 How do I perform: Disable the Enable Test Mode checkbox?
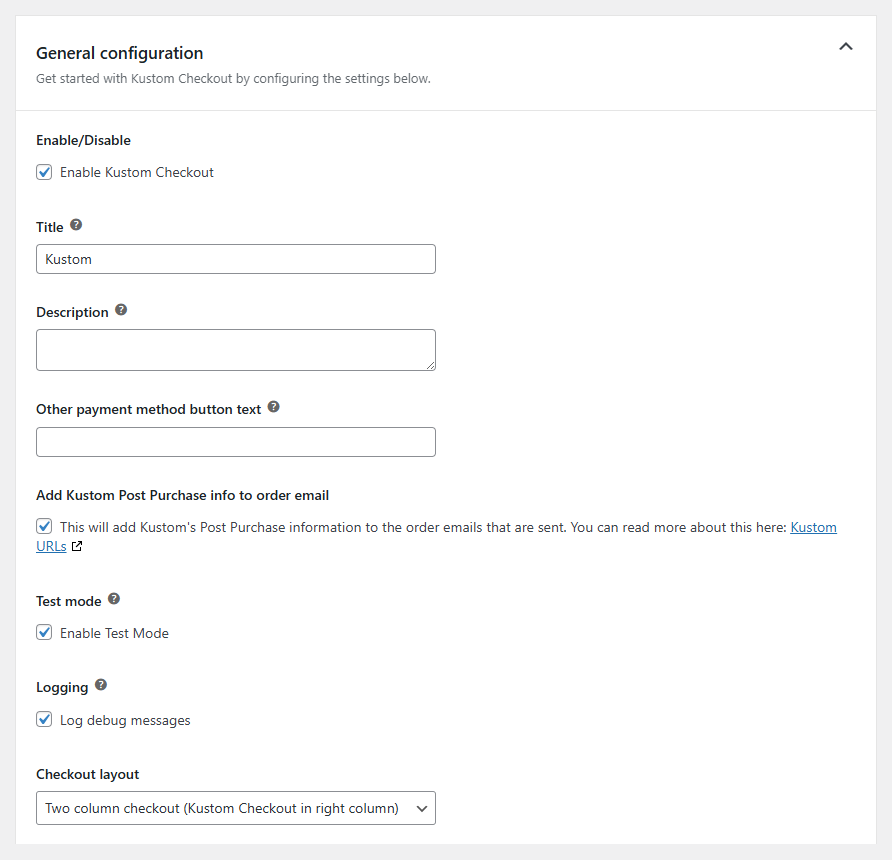pyautogui.click(x=44, y=633)
